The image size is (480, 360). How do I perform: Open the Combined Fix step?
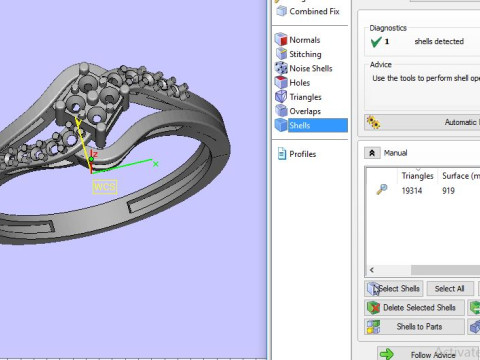pyautogui.click(x=307, y=11)
